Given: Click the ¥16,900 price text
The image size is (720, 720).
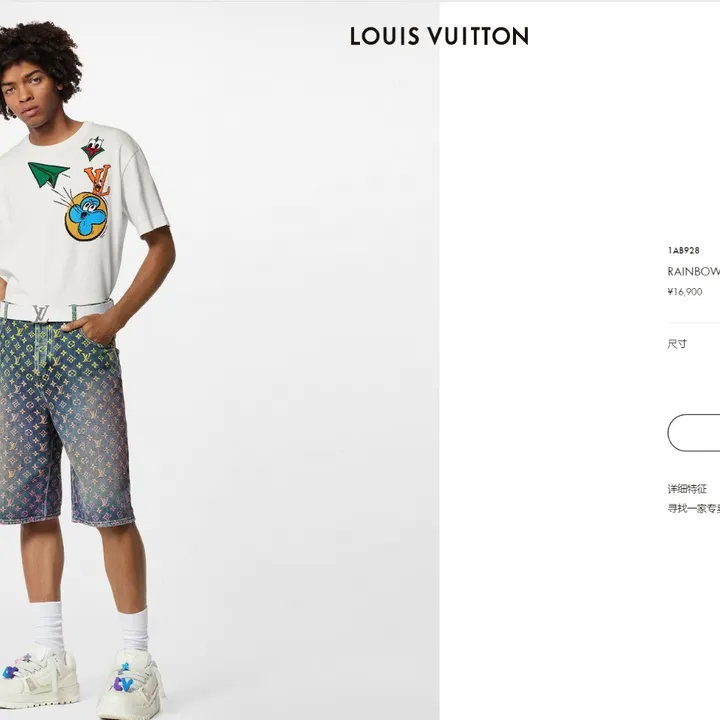Looking at the screenshot, I should pyautogui.click(x=685, y=292).
